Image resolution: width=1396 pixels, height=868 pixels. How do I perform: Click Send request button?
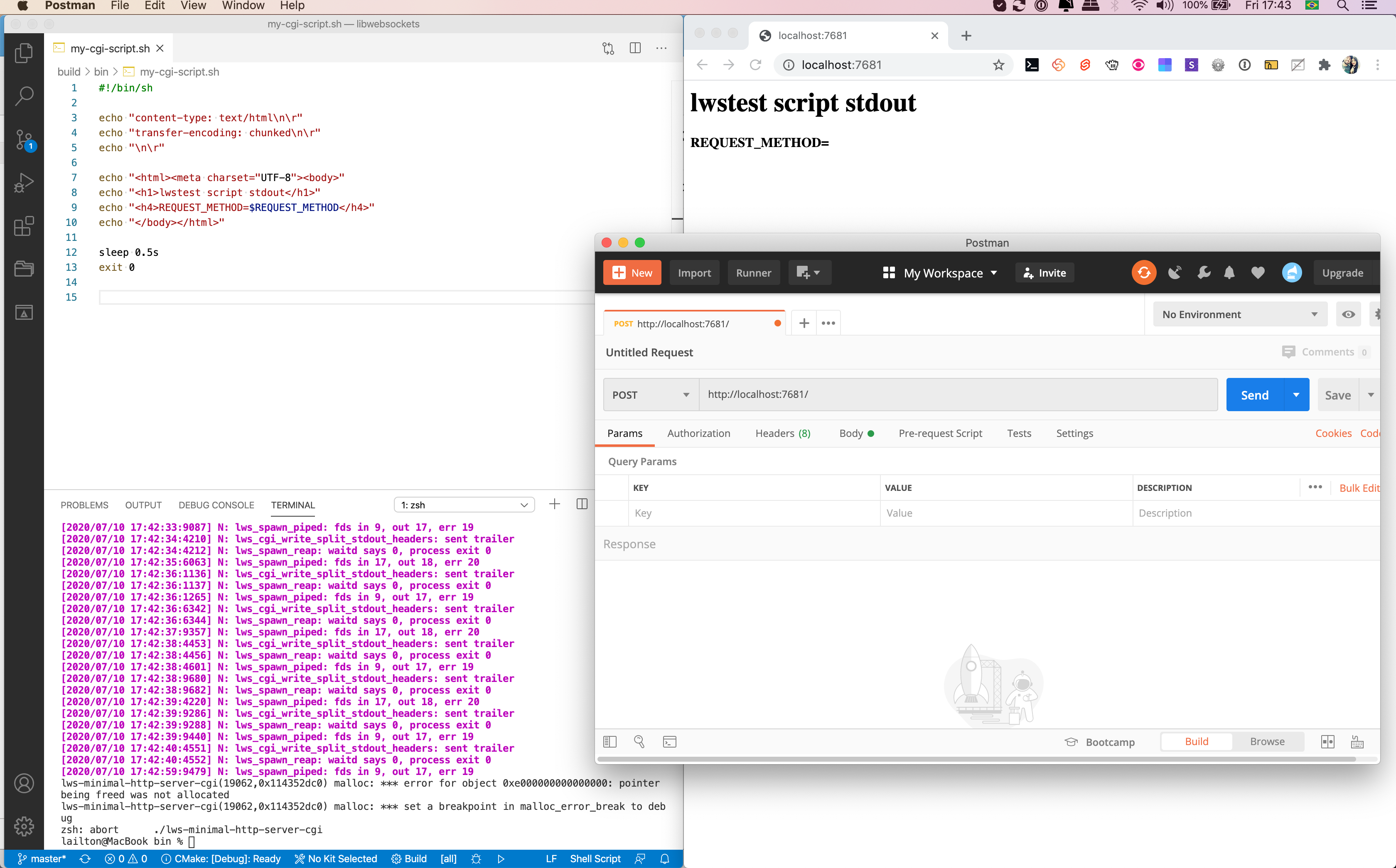point(1255,395)
